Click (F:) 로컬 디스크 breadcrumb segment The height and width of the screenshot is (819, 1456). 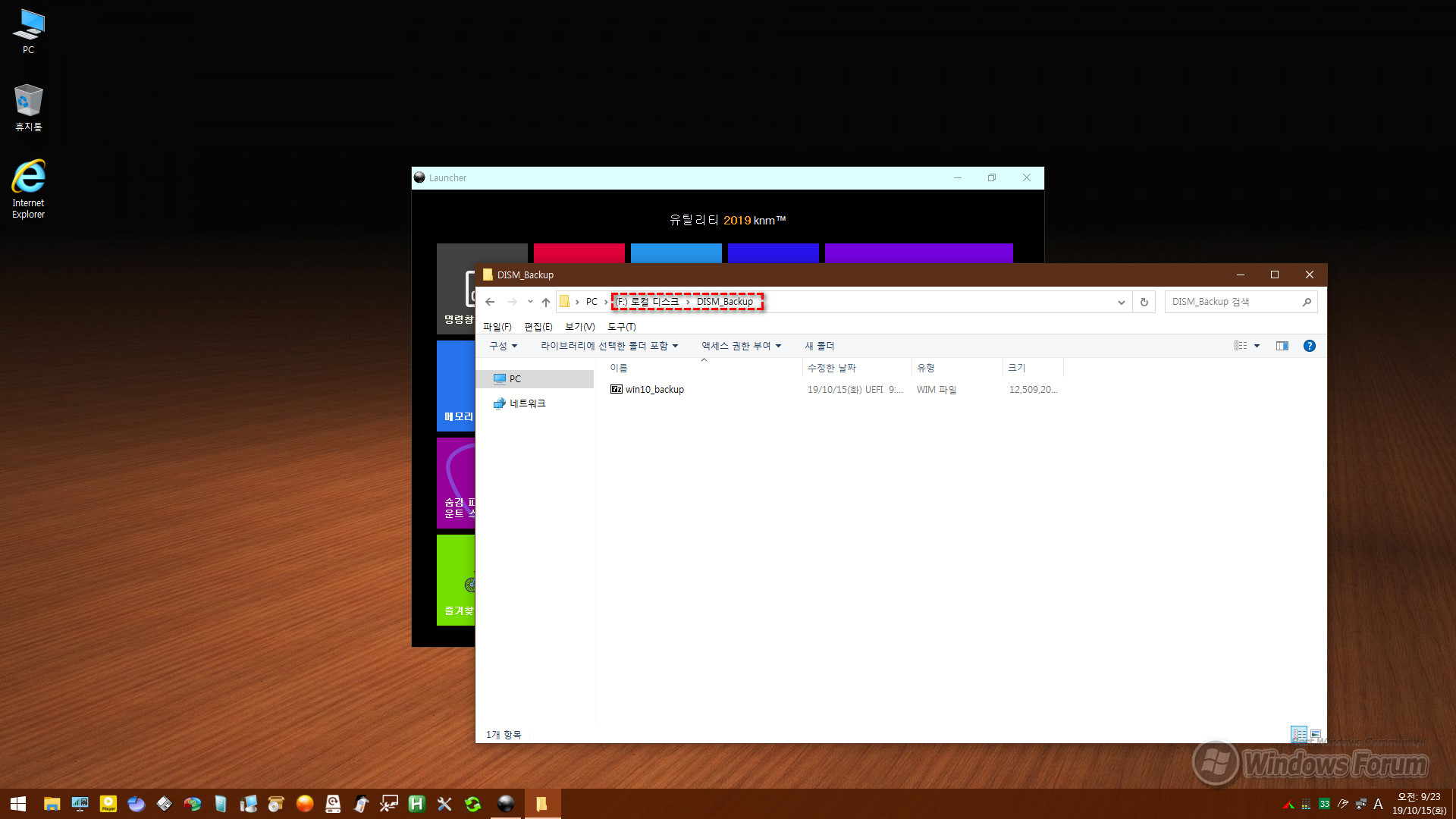click(647, 302)
